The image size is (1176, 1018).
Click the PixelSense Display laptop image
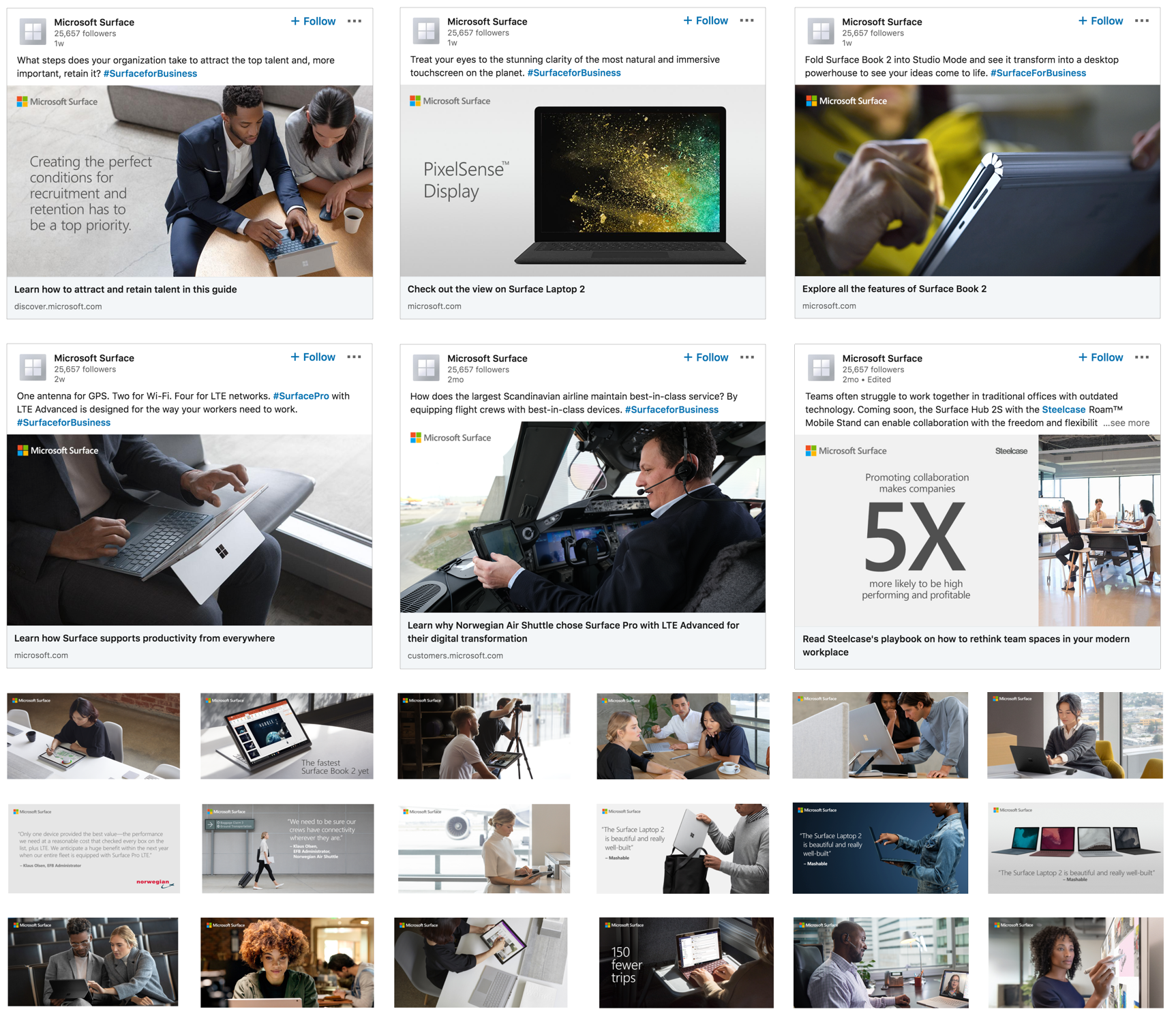583,181
